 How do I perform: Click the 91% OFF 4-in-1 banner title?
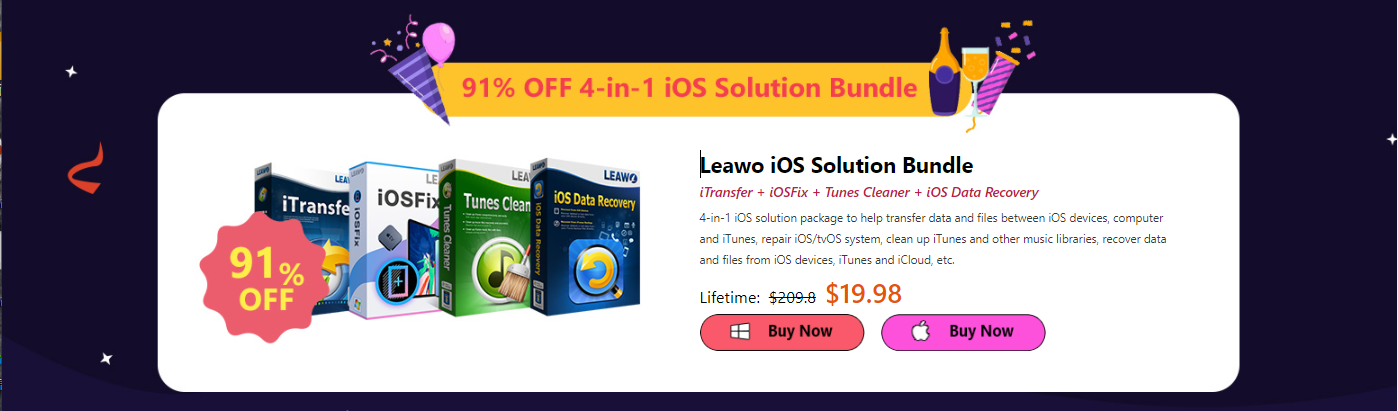click(690, 87)
